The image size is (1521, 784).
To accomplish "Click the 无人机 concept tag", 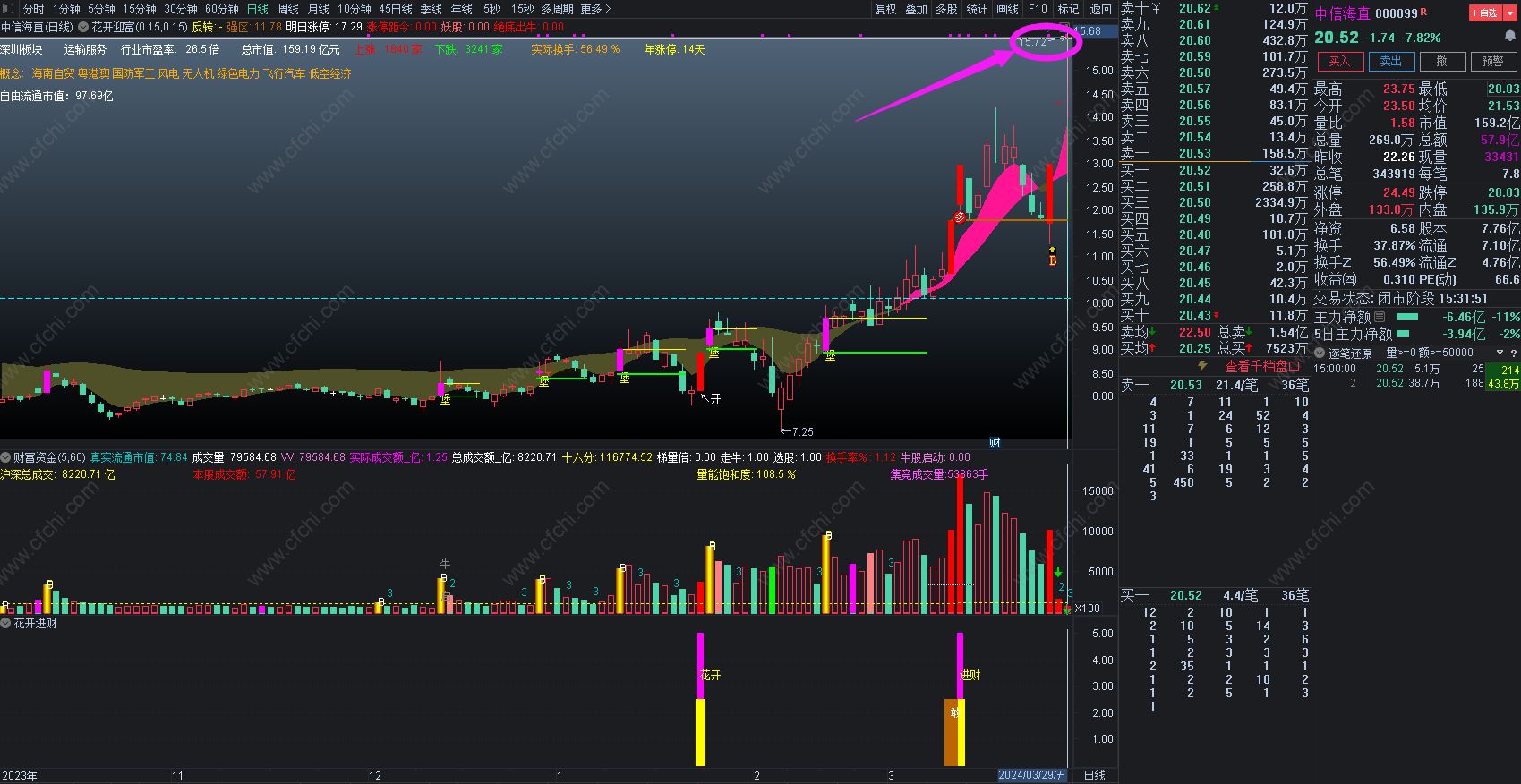I will pyautogui.click(x=198, y=73).
